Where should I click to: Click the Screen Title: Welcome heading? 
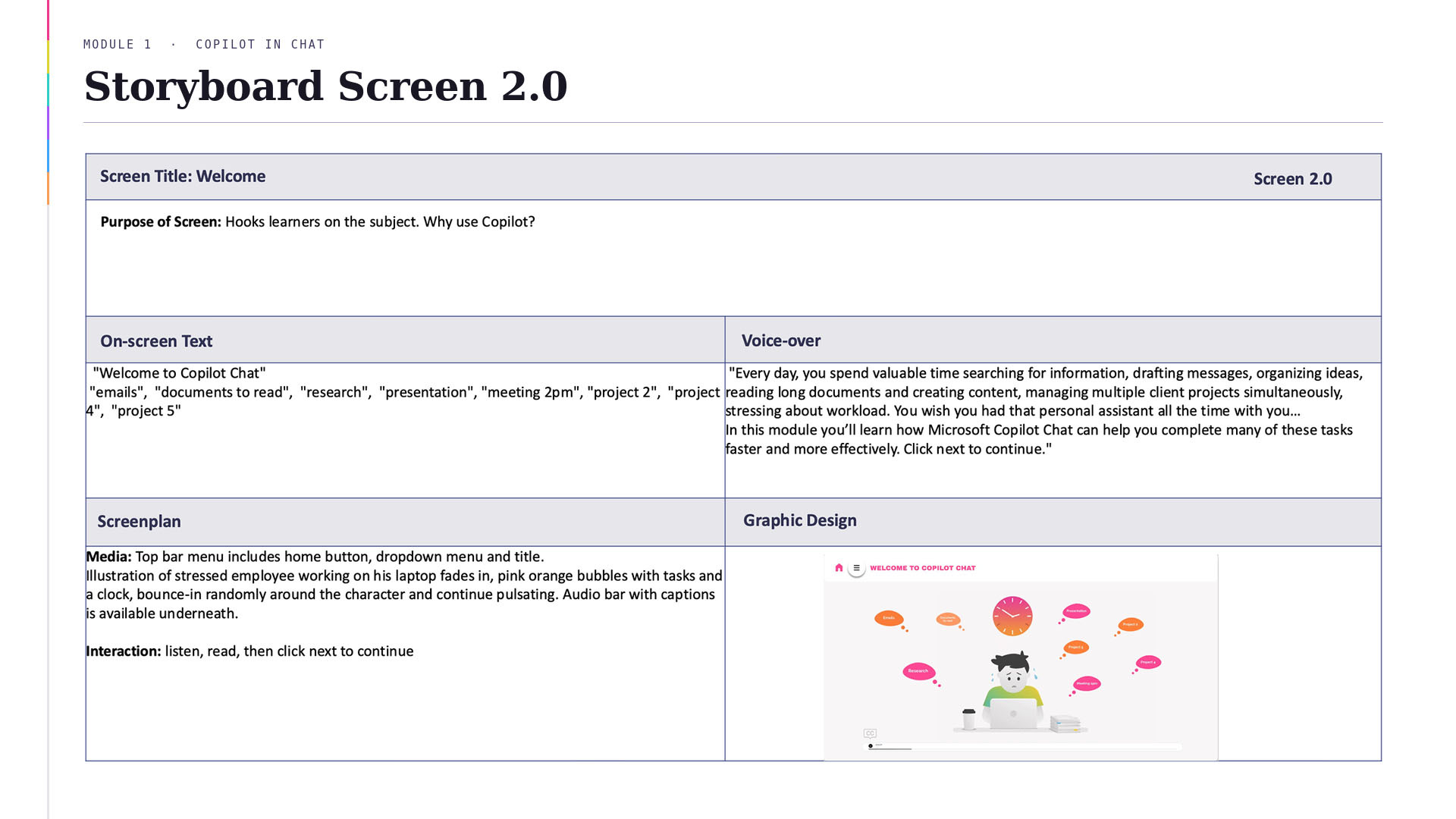click(x=183, y=177)
